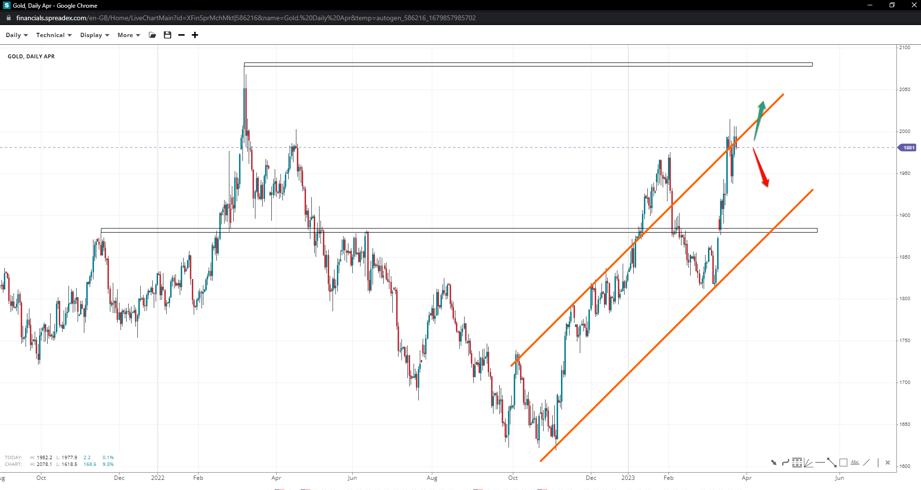Open the Daily timeframe dropdown
The image size is (921, 490).
pos(16,35)
